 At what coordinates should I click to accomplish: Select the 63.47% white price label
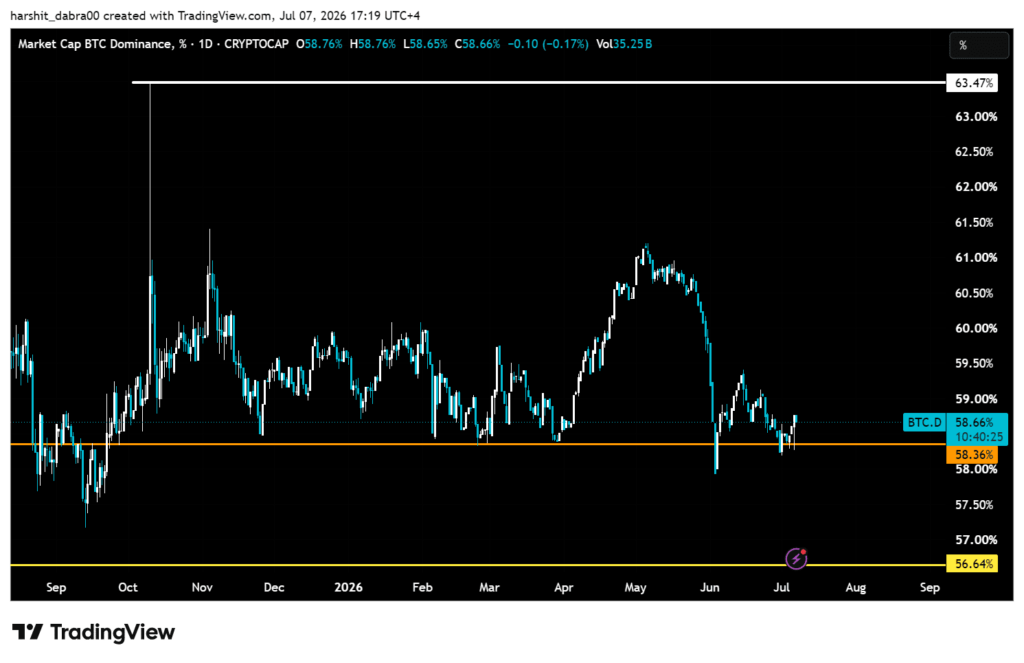tap(972, 83)
